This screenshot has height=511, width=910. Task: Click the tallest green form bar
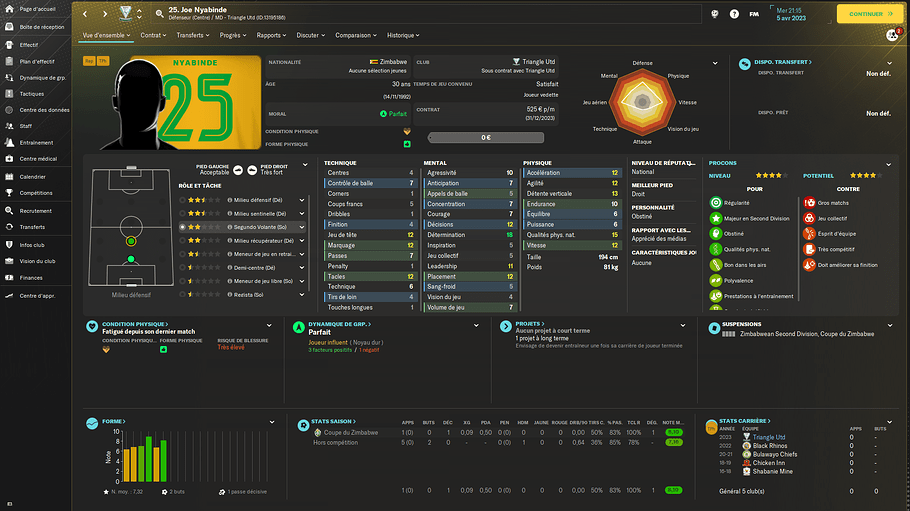pyautogui.click(x=149, y=459)
